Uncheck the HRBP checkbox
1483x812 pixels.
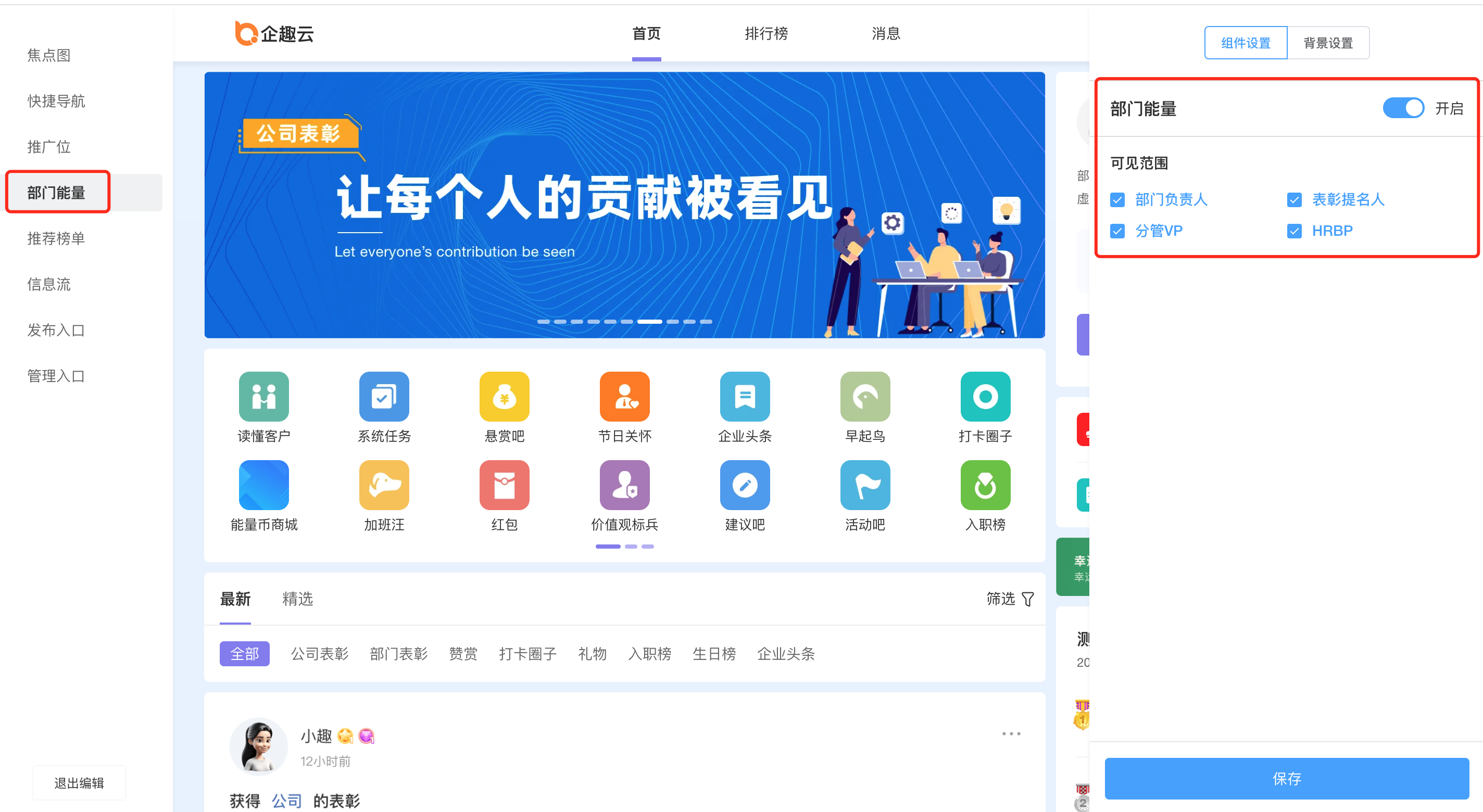(x=1294, y=231)
